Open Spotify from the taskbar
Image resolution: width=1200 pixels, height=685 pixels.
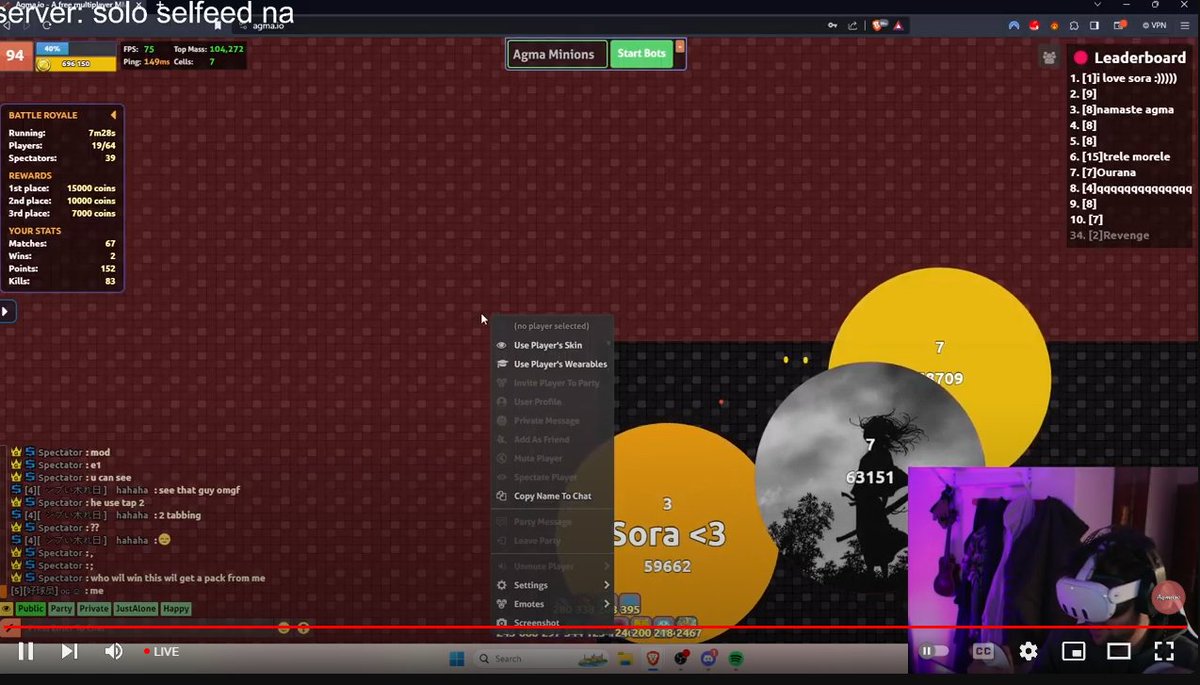click(736, 658)
